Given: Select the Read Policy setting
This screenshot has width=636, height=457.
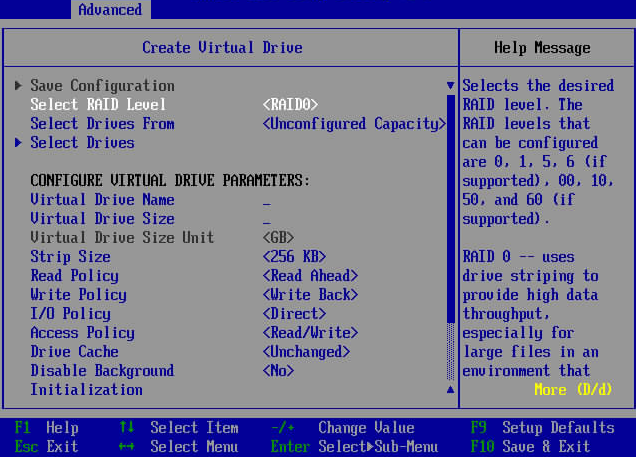Looking at the screenshot, I should point(74,276).
